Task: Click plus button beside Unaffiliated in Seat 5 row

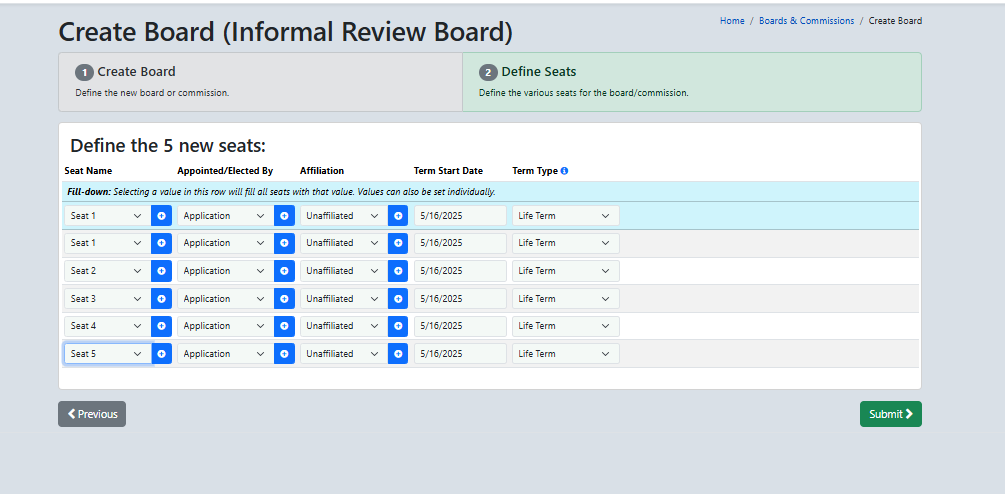Action: 398,354
